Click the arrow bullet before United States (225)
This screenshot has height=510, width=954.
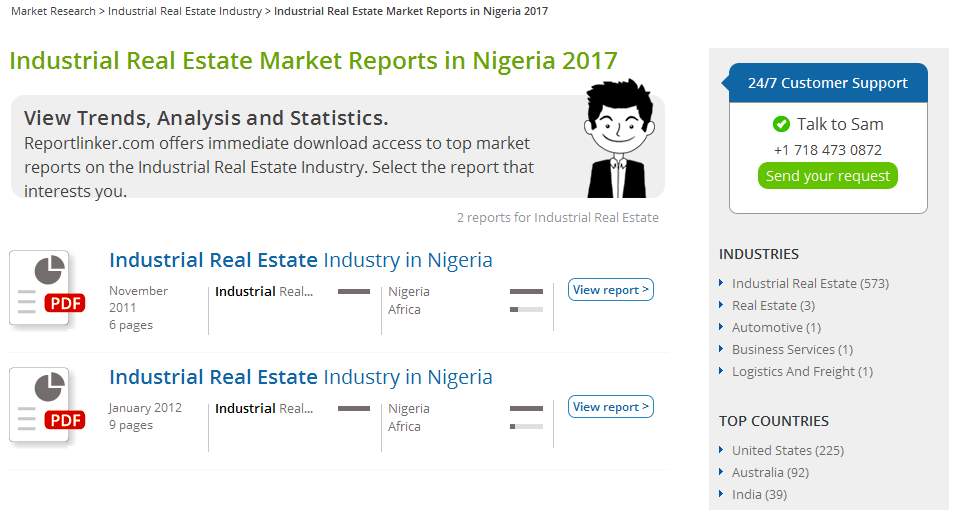[721, 450]
